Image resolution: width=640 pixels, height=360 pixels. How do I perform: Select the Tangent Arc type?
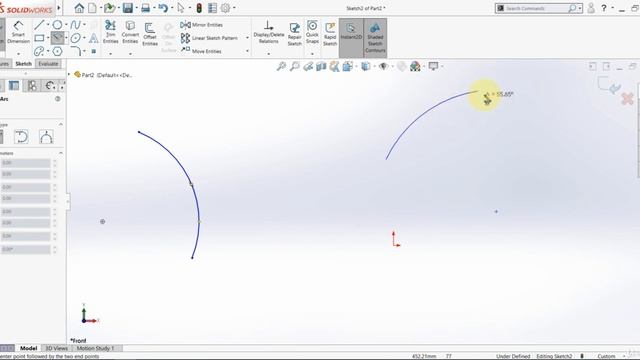coord(21,137)
